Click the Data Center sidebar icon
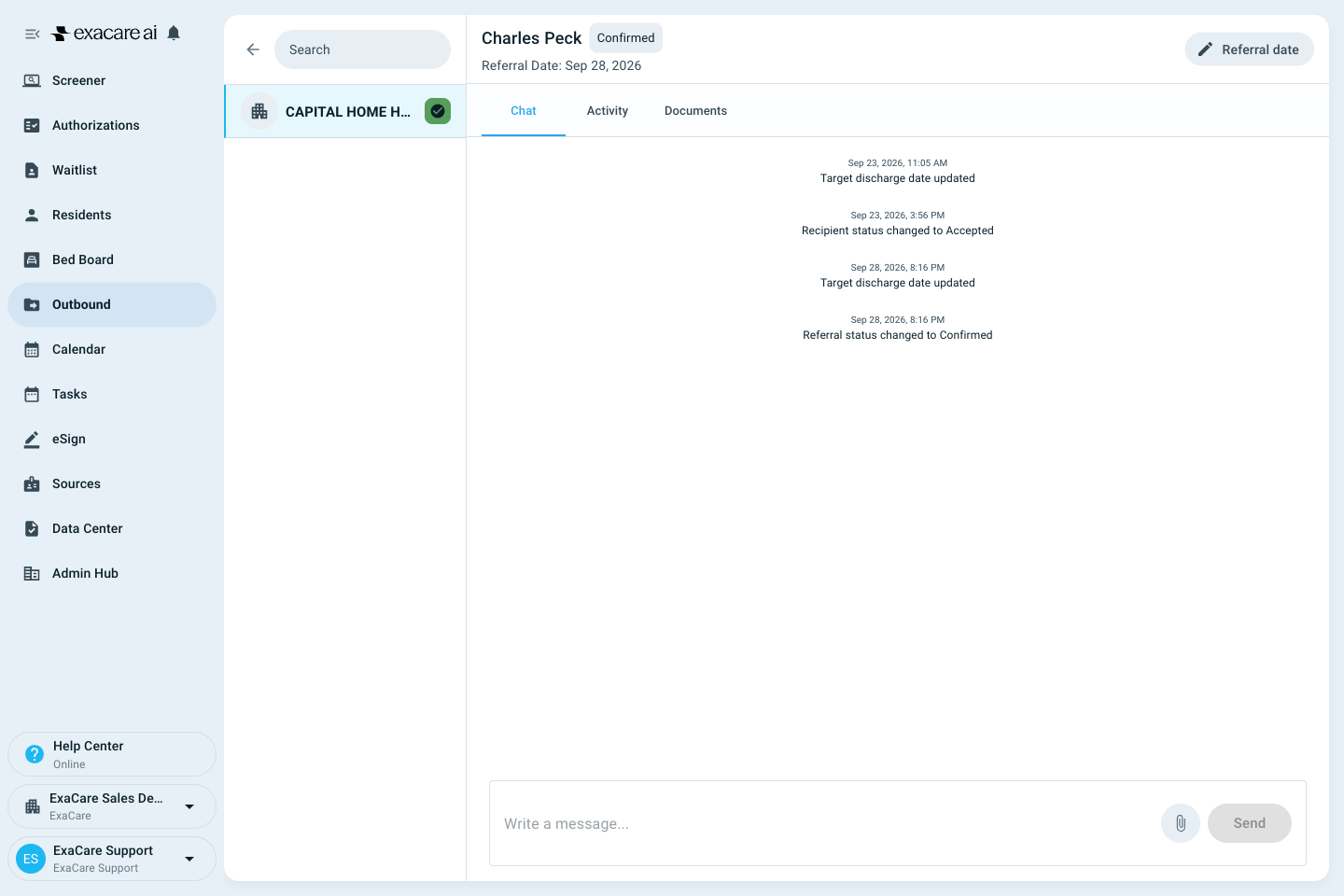 click(32, 528)
